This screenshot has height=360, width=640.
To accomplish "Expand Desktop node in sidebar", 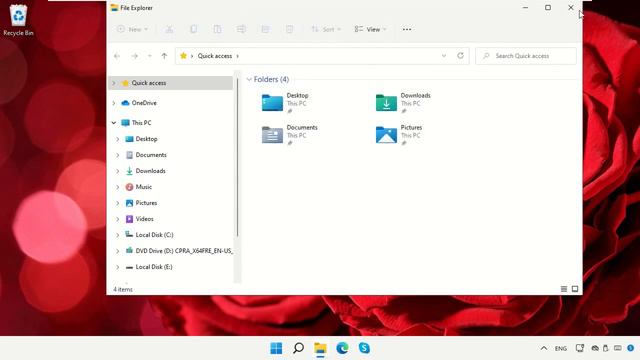I will [x=118, y=139].
